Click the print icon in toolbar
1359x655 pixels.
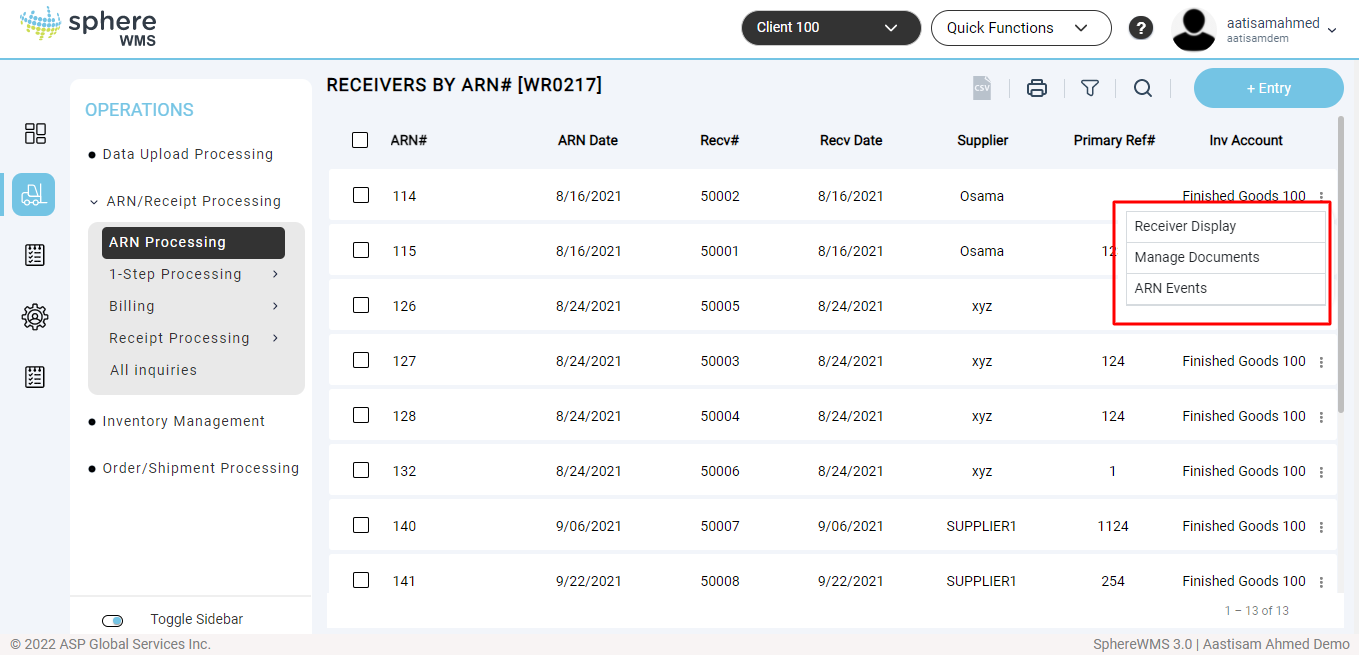coord(1037,88)
